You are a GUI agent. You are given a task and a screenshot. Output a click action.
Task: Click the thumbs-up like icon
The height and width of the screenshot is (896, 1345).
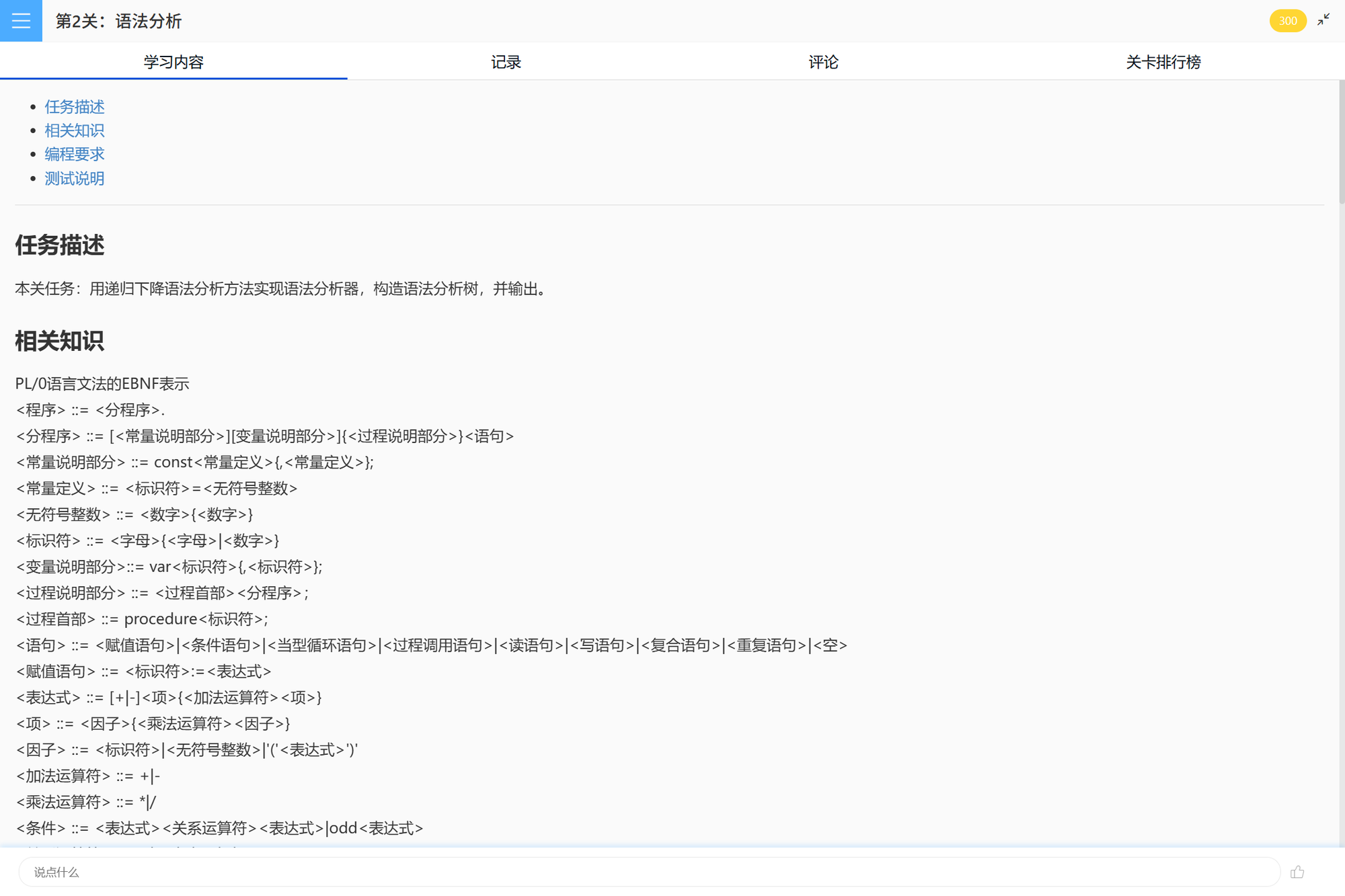tap(1297, 872)
